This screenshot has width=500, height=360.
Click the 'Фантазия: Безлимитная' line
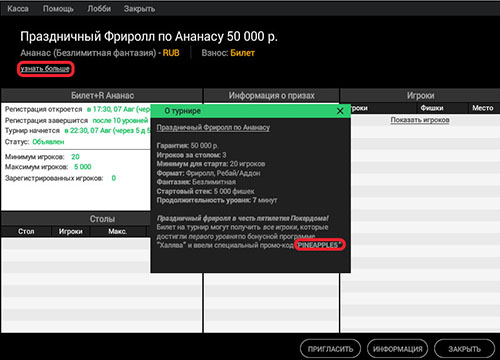[x=196, y=182]
